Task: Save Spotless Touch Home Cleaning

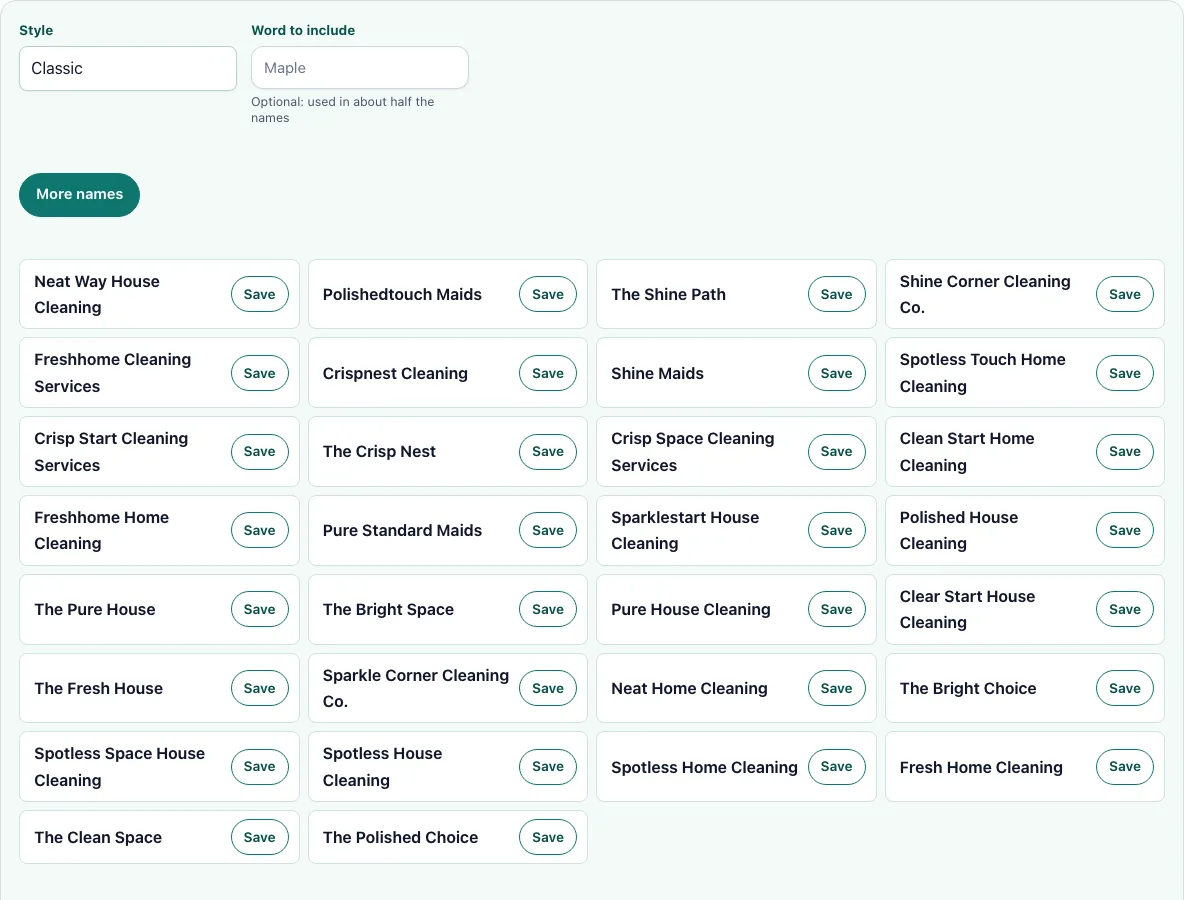Action: click(x=1125, y=373)
